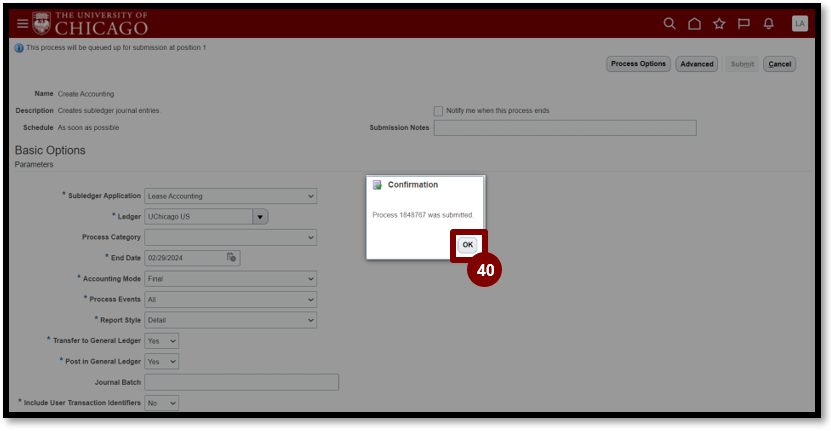Screen dimensions: 831x431
Task: Click the Confirmation dialog title
Action: point(413,184)
